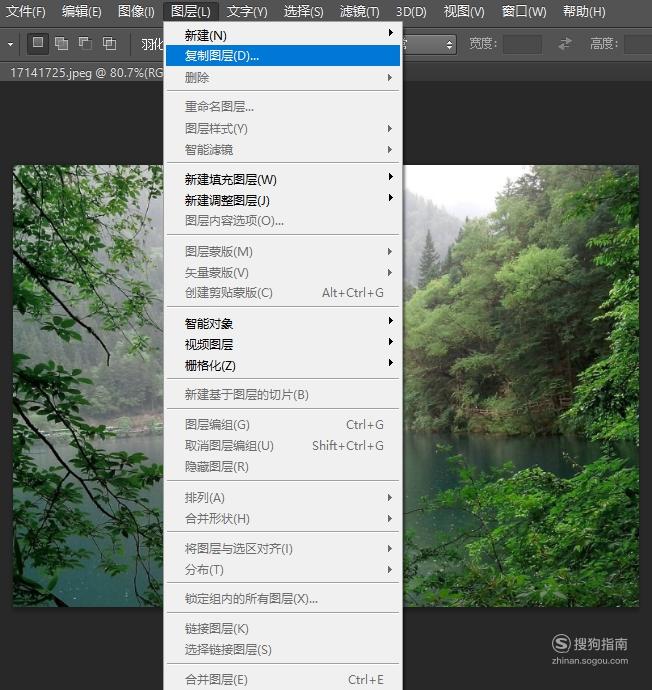This screenshot has width=652, height=690.
Task: Expand the 新建调整图层(J) submenu
Action: pos(283,200)
